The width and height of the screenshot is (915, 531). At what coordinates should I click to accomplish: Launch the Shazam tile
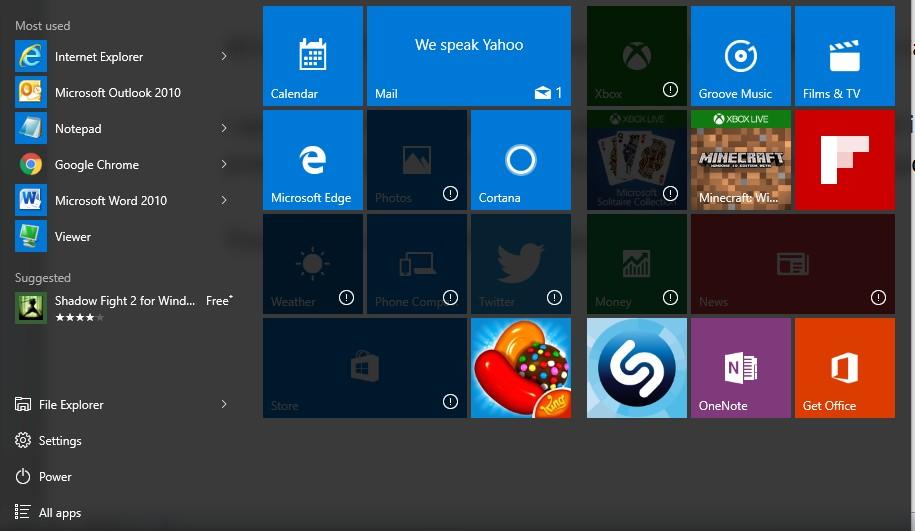coord(637,368)
